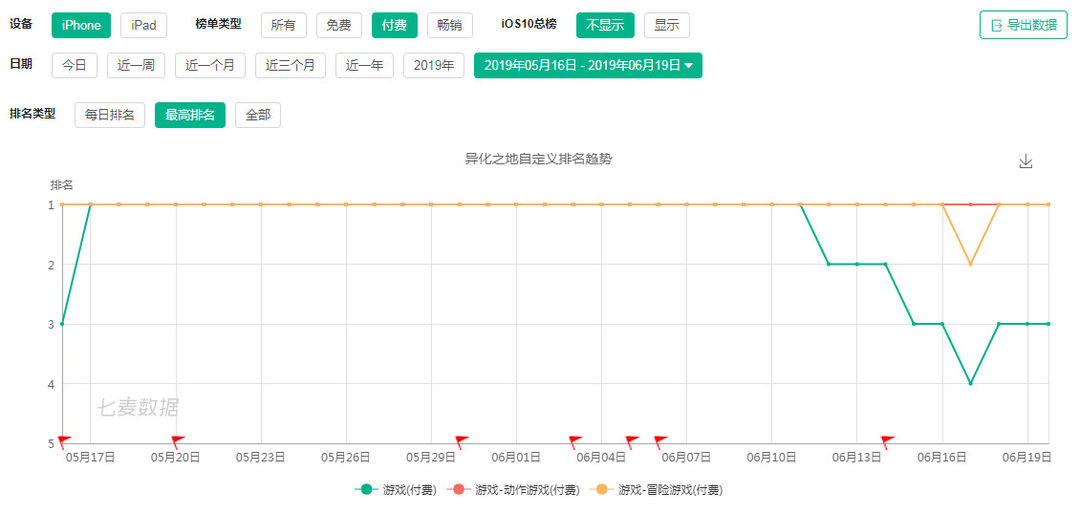Toggle 游戏-动作游戏(付费) legend series

(x=513, y=490)
